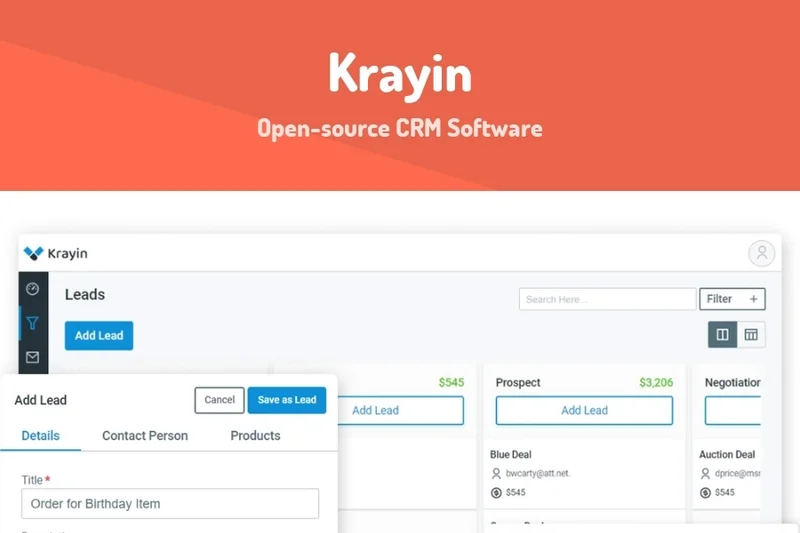Click the Leads page heading
The image size is (800, 533).
pos(85,295)
